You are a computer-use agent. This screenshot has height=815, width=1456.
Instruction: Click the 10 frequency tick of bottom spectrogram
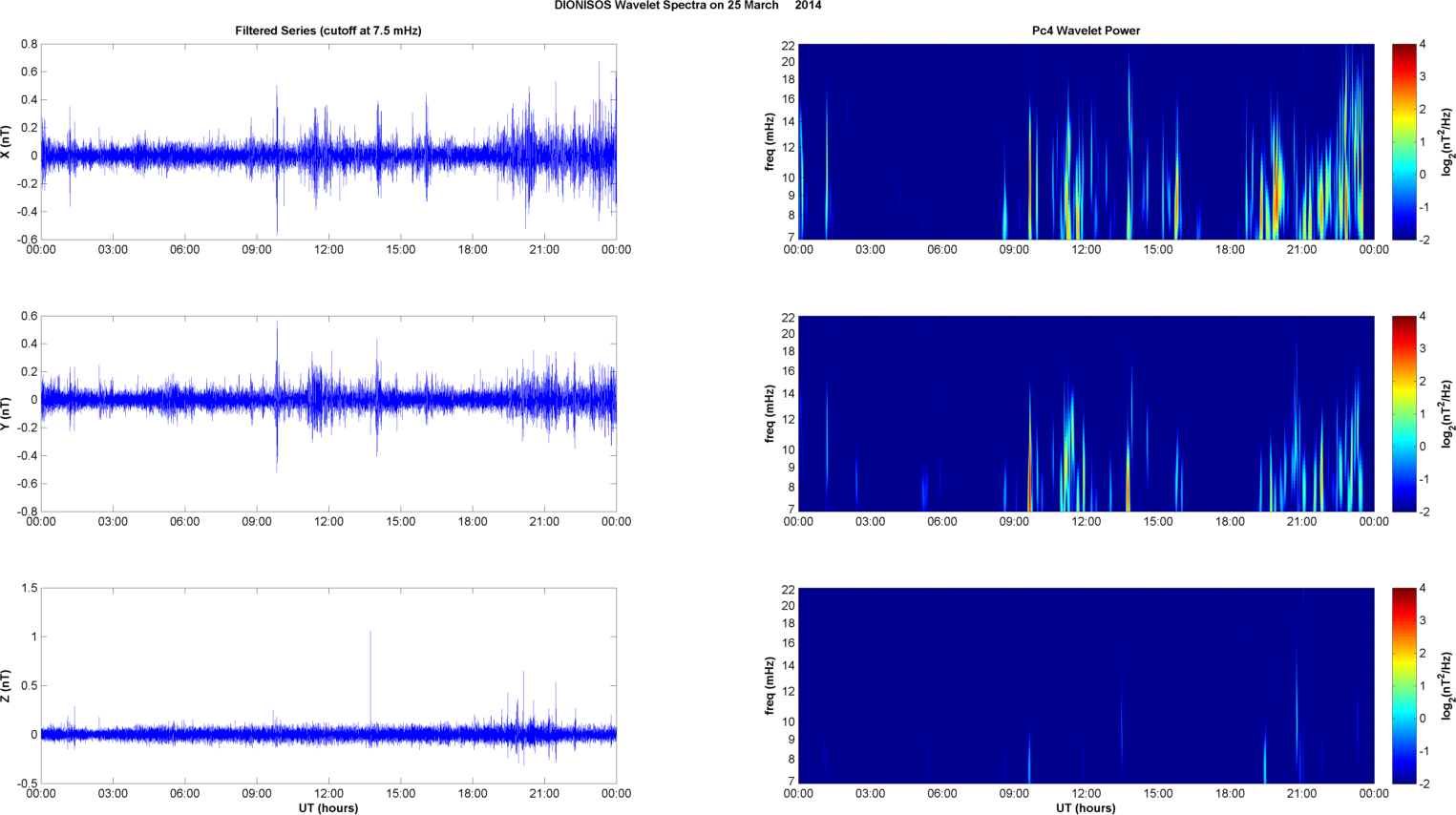click(x=788, y=721)
